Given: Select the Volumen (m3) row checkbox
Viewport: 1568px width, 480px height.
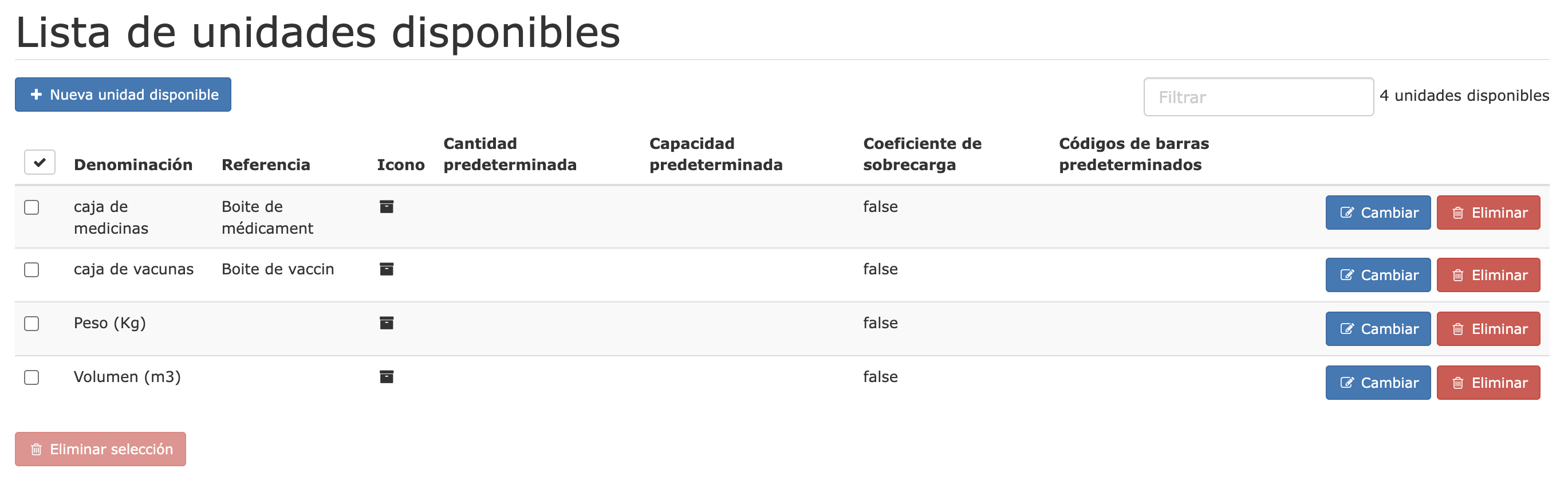Looking at the screenshot, I should [31, 377].
